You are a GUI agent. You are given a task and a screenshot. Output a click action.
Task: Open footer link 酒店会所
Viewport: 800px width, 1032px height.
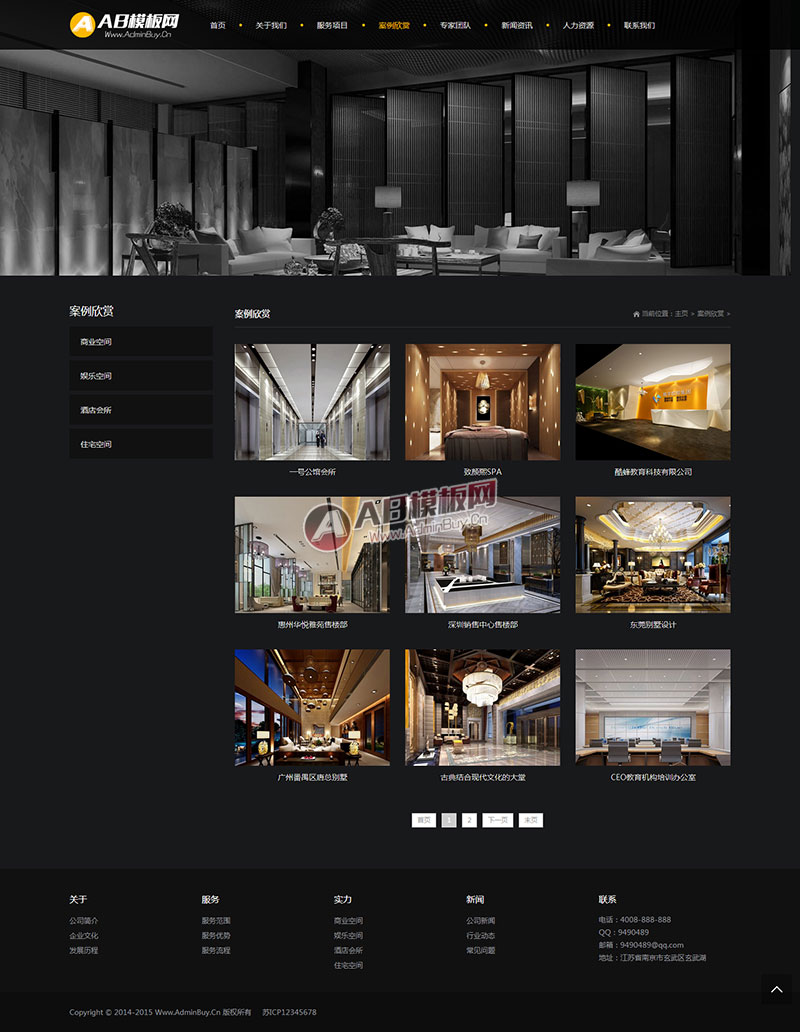coord(348,950)
